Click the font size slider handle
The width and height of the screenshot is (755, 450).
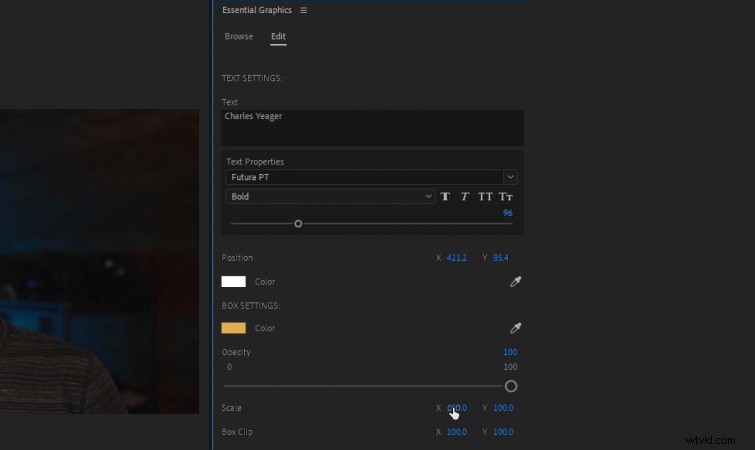pyautogui.click(x=298, y=224)
